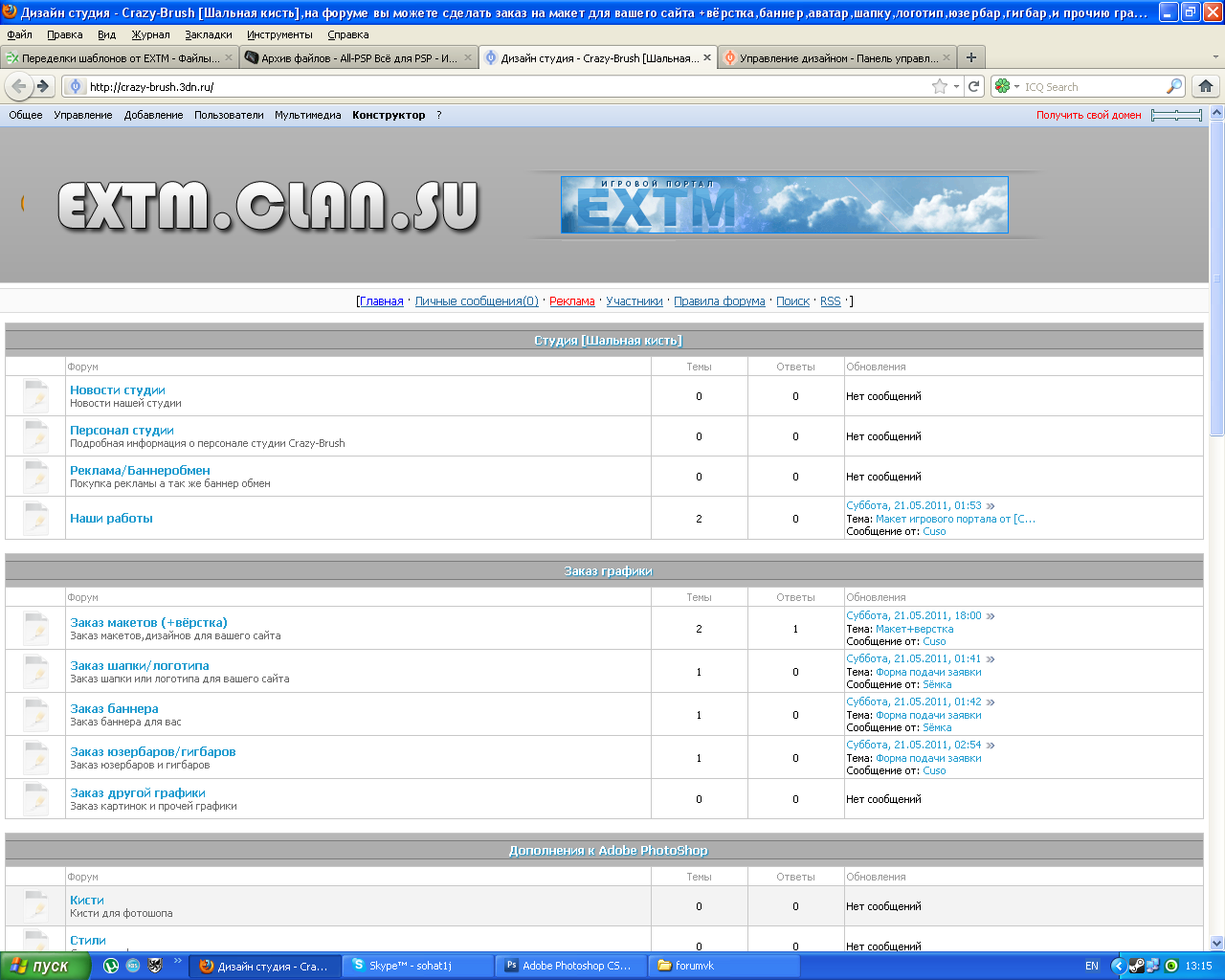Viewport: 1225px width, 980px height.
Task: Open the Файл menu
Action: [x=19, y=34]
